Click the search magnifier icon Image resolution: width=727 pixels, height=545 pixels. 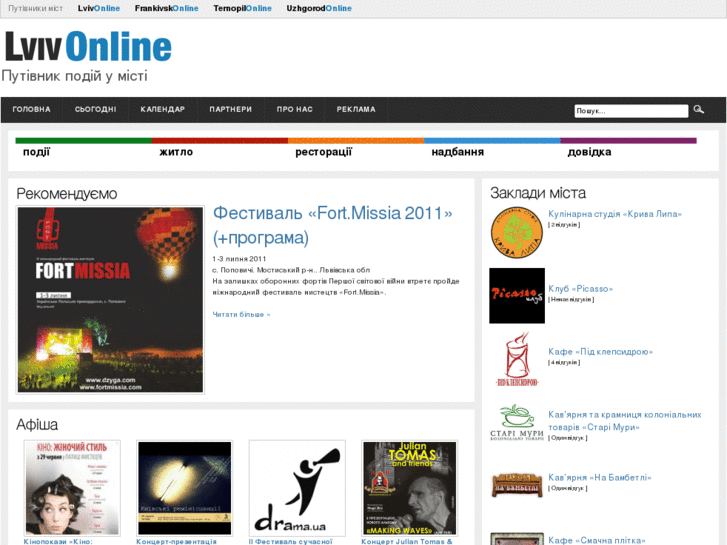coord(699,109)
